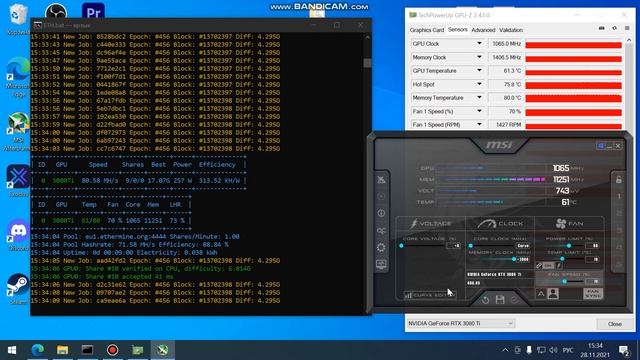Expand the Fan 1 Speed (RPM) dropdown
This screenshot has height=360, width=640.
(x=479, y=124)
